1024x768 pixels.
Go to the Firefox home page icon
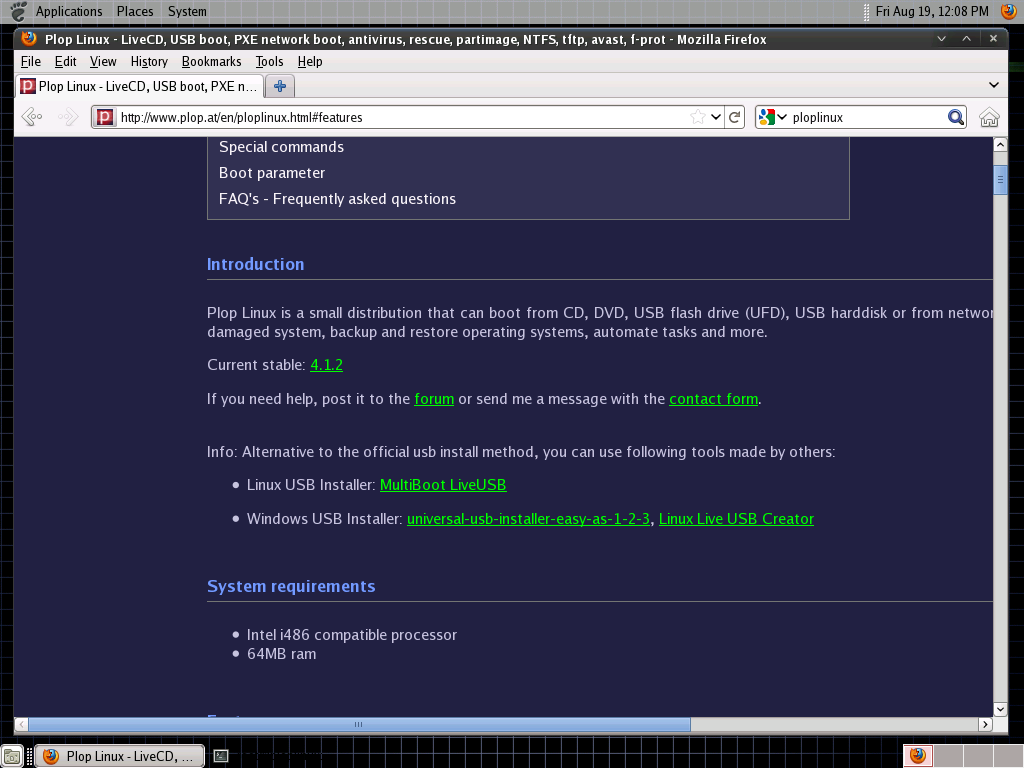pyautogui.click(x=989, y=117)
